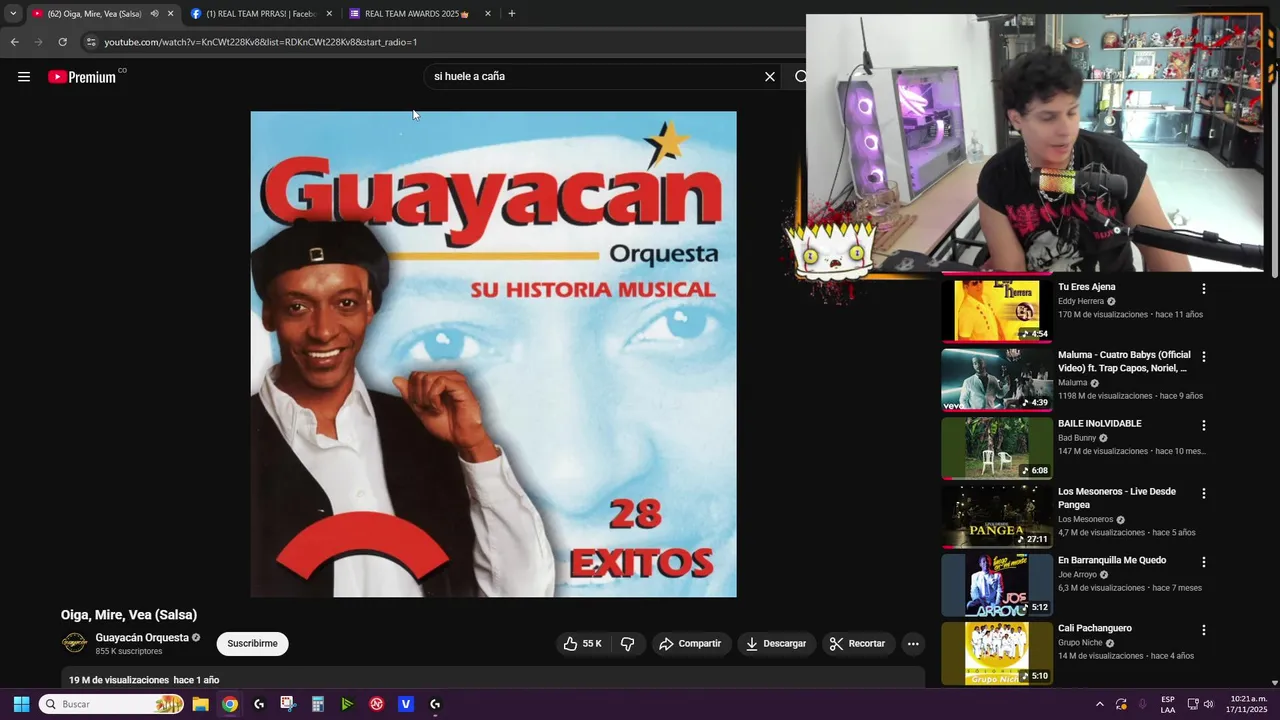The width and height of the screenshot is (1280, 720).
Task: Open more actions ellipsis beside Recortar
Action: pyautogui.click(x=913, y=644)
